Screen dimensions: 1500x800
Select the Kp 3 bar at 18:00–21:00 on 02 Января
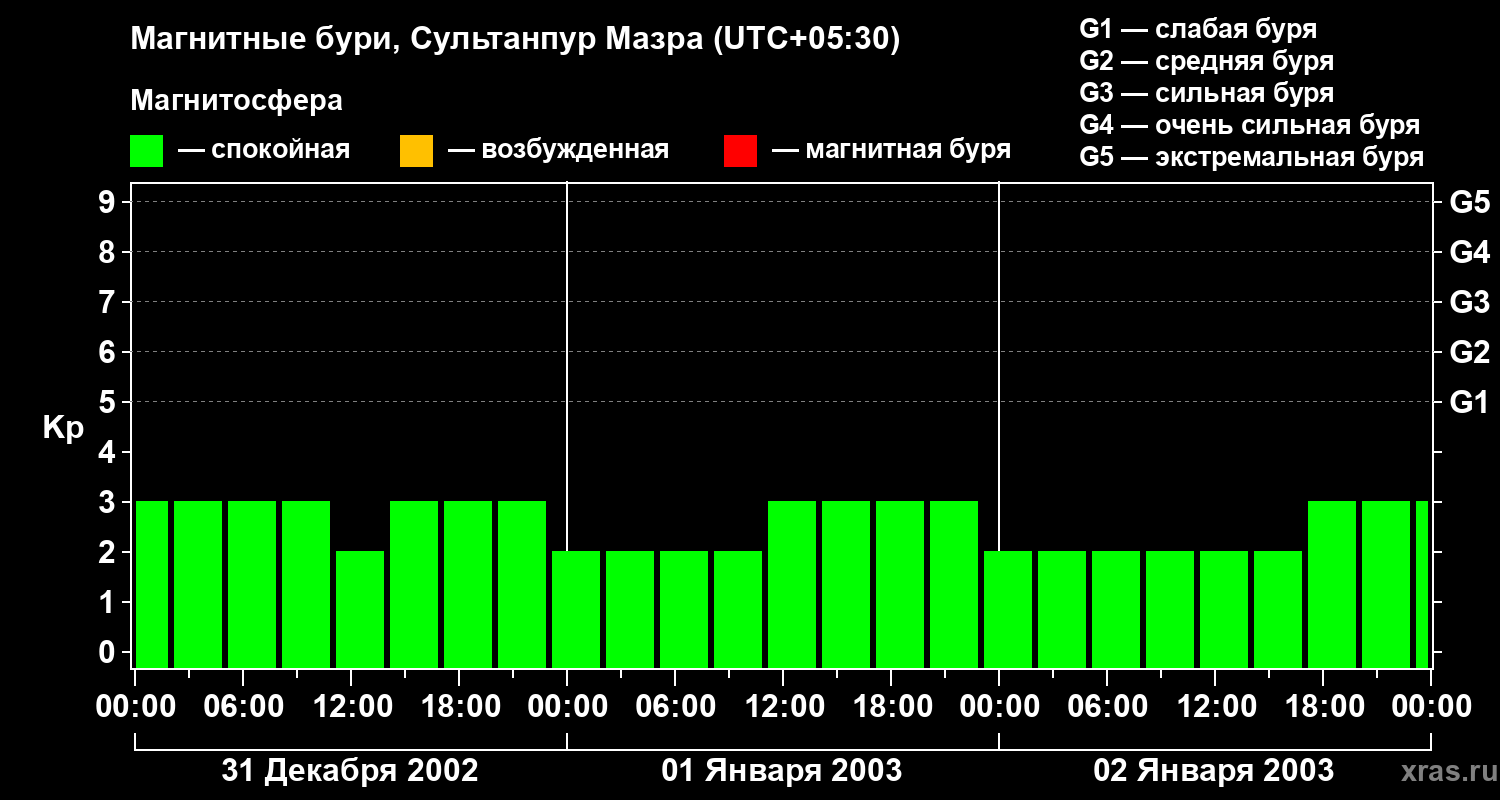1332,584
